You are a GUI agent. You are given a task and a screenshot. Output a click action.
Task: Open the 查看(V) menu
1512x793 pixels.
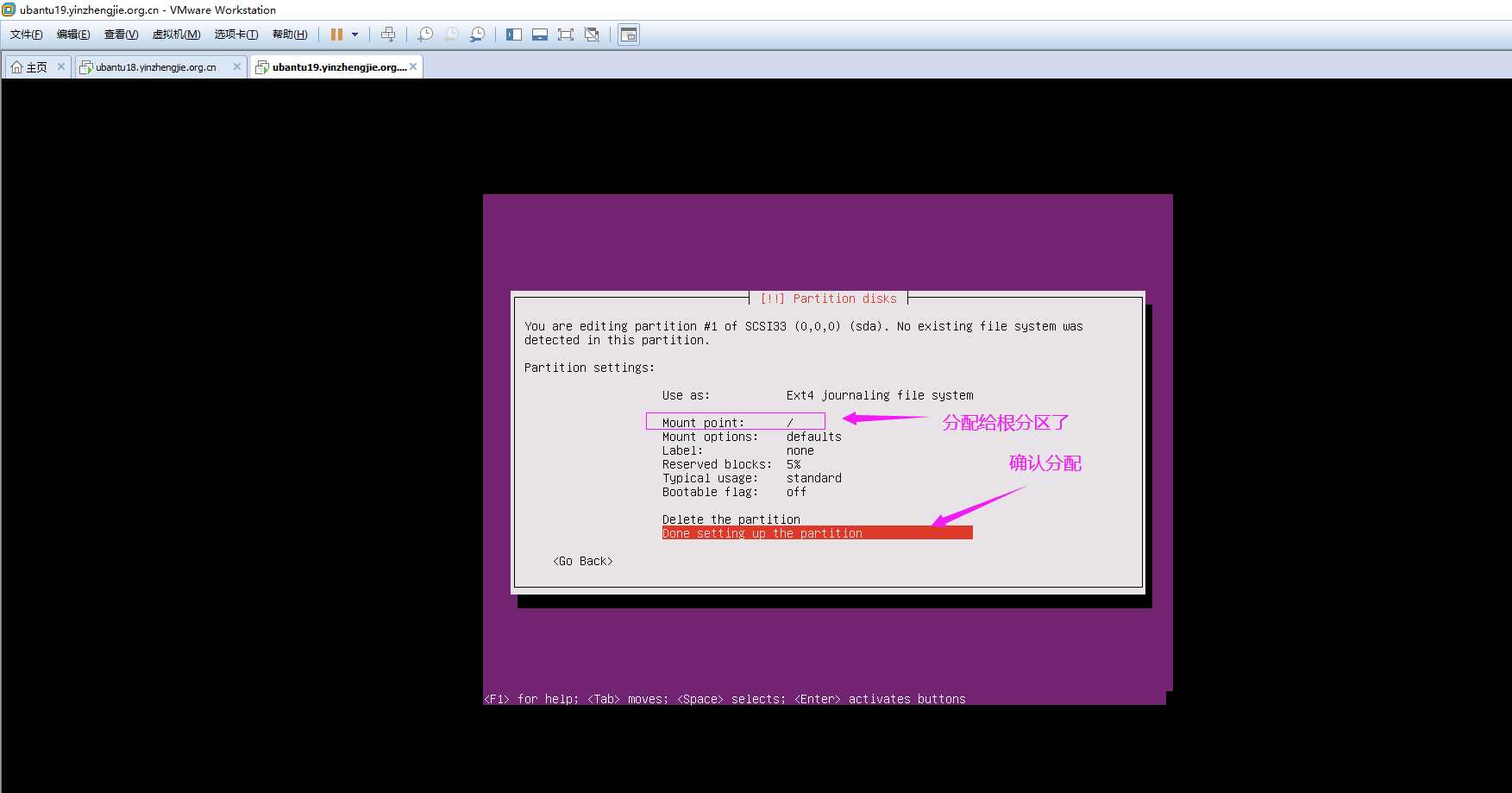(121, 35)
